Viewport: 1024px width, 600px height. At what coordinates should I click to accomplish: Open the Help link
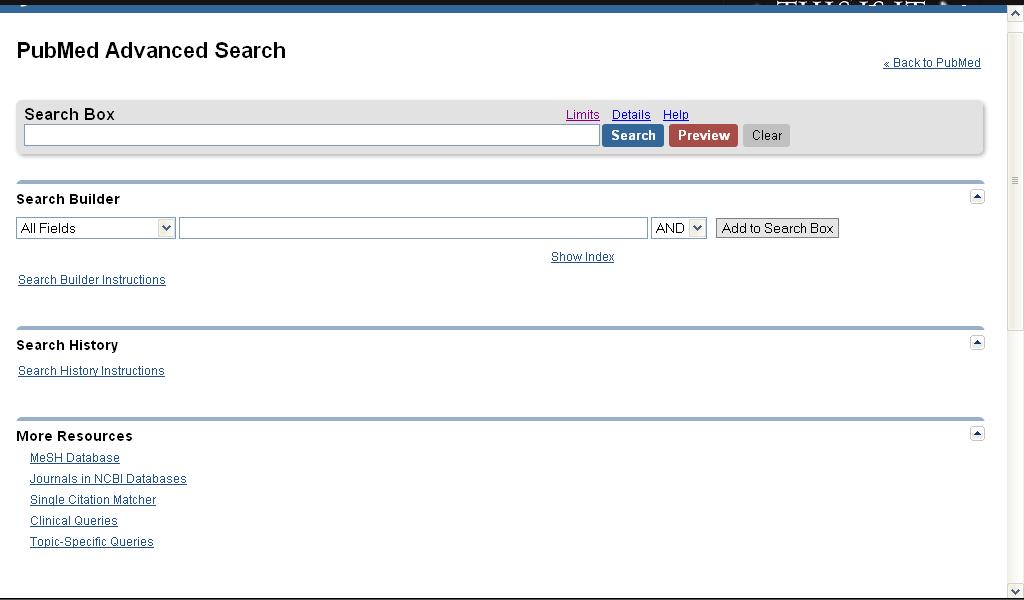coord(676,115)
